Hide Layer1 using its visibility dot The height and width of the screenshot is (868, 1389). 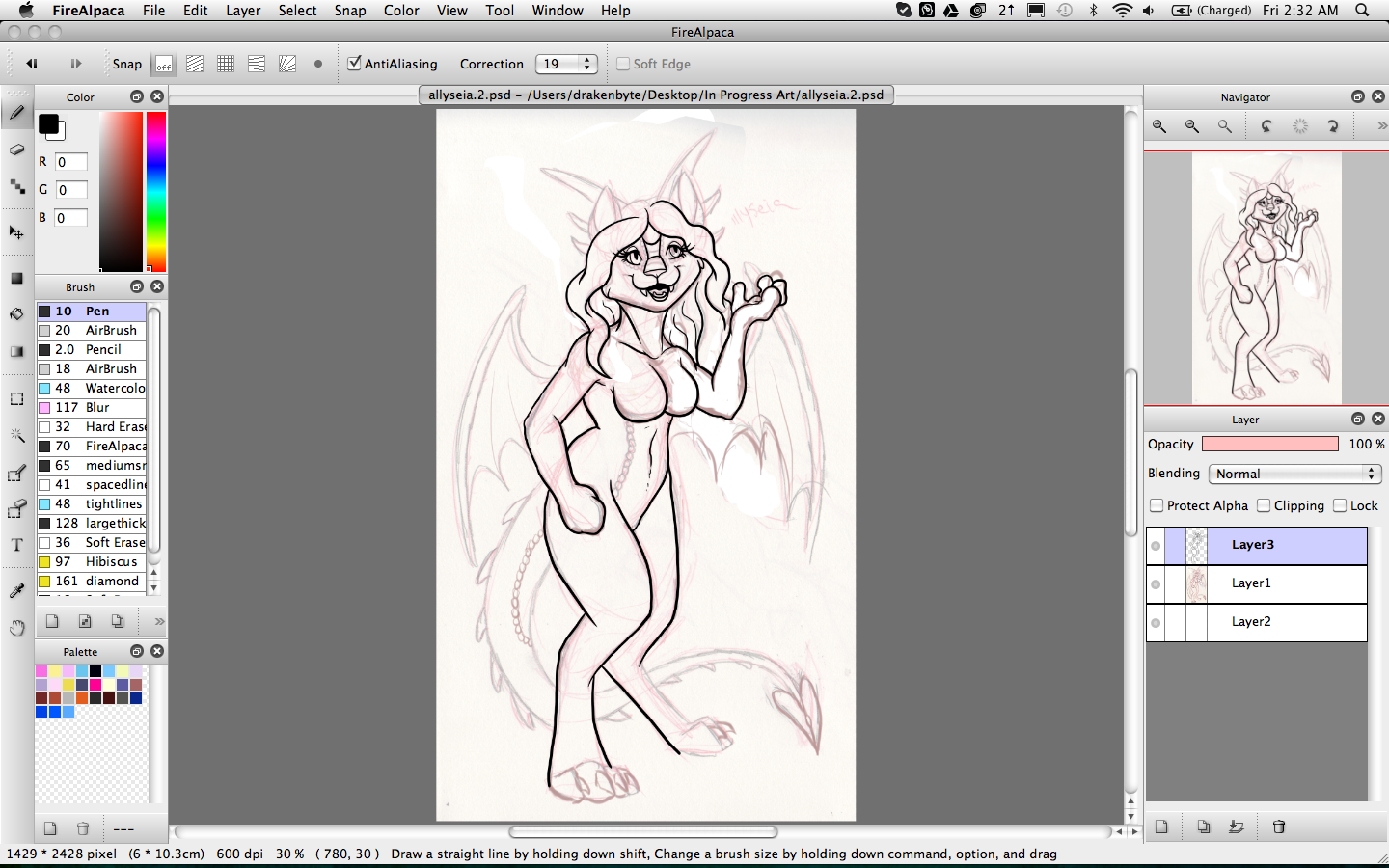click(x=1156, y=583)
